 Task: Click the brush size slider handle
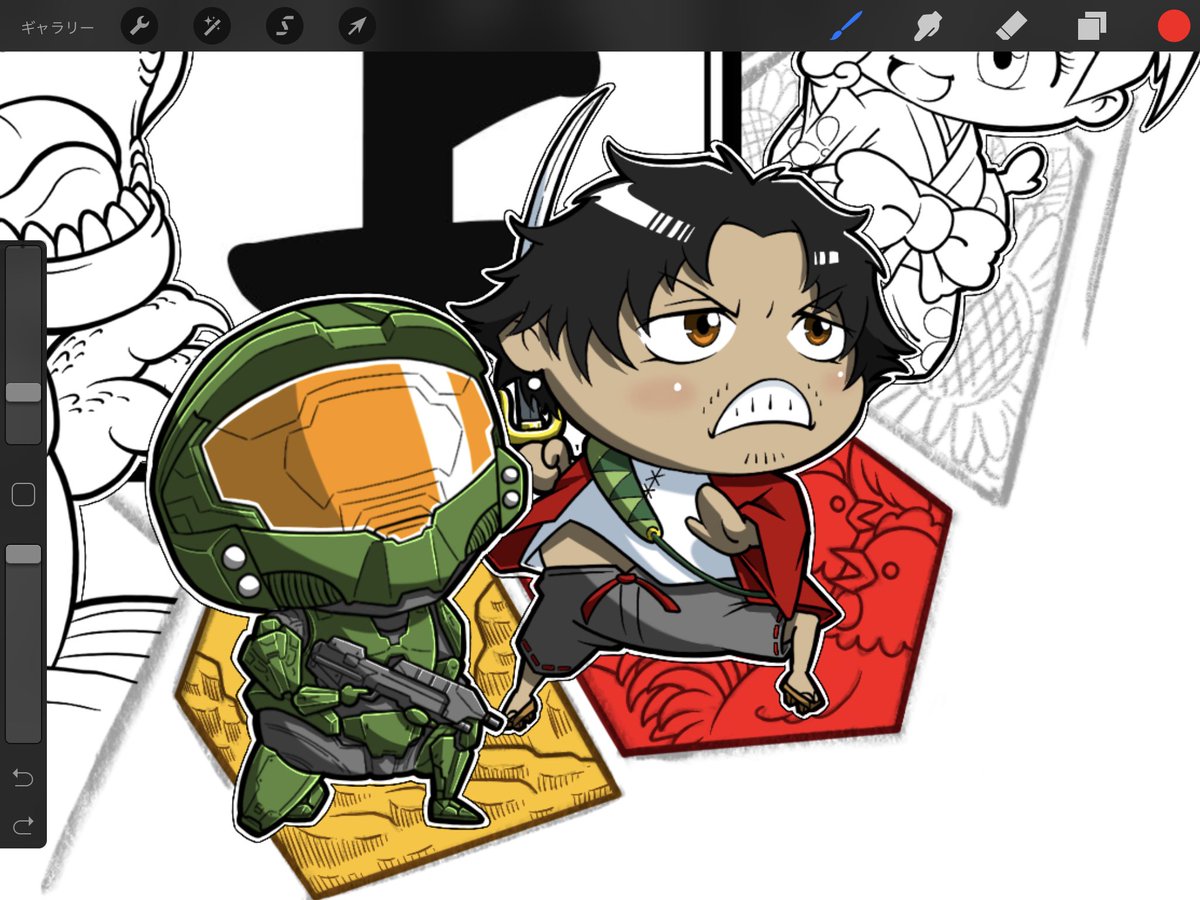pyautogui.click(x=23, y=392)
